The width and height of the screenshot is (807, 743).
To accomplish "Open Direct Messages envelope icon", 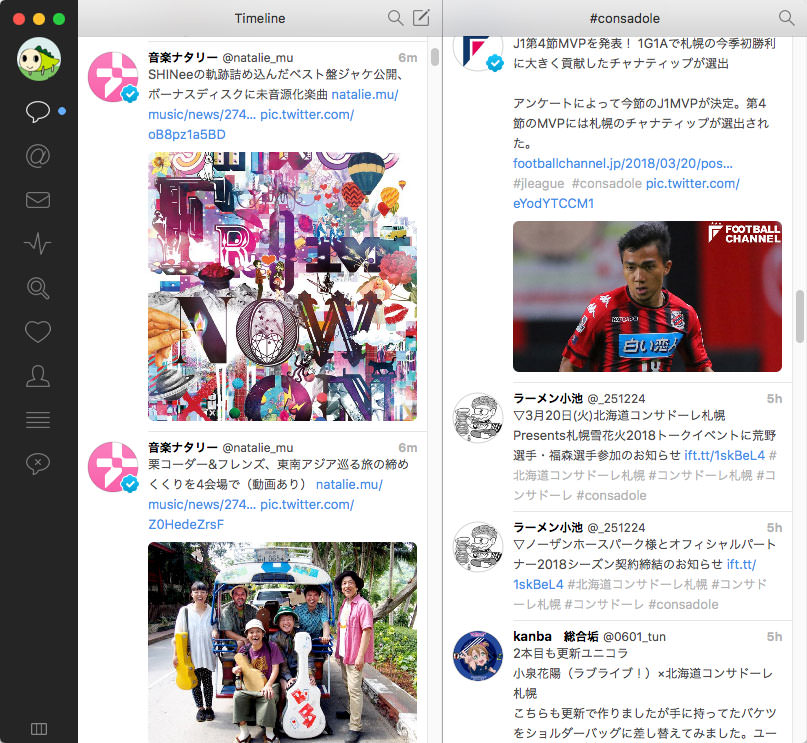I will (x=38, y=200).
